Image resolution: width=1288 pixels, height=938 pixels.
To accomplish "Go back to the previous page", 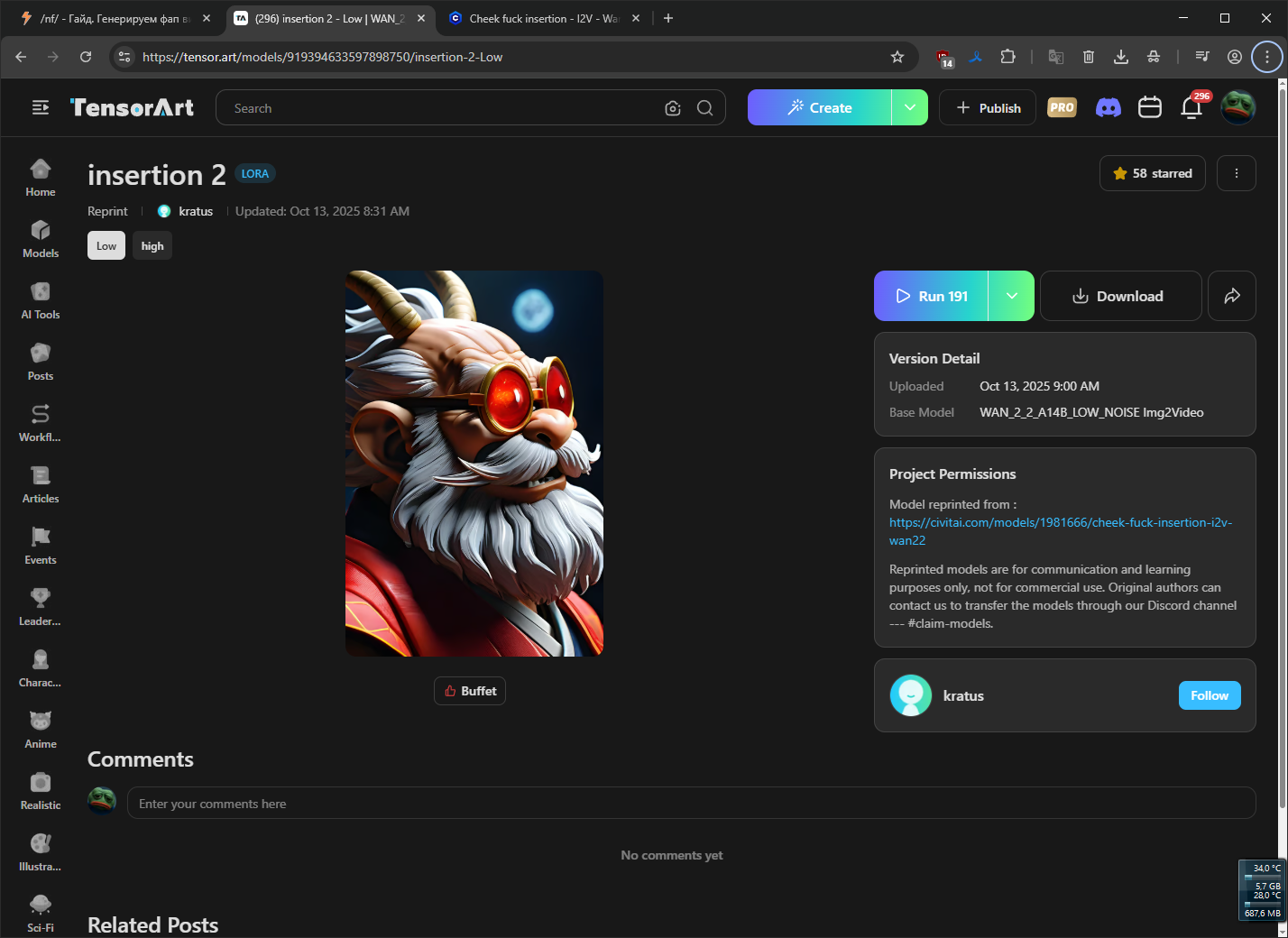I will (x=21, y=57).
